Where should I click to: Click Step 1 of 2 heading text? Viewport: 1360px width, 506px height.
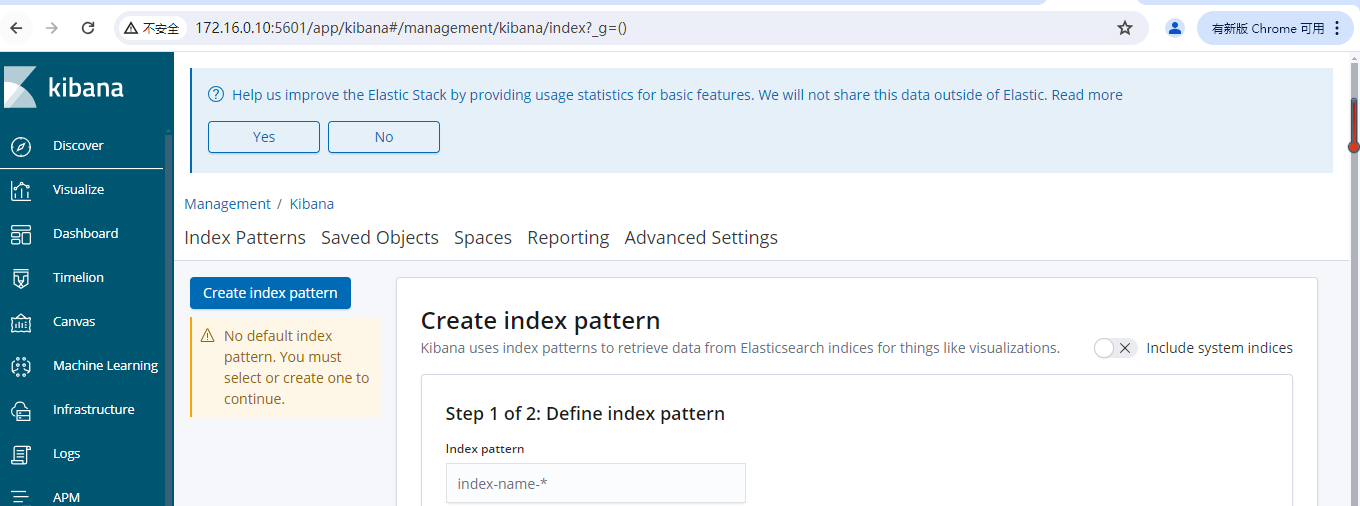pyautogui.click(x=585, y=413)
